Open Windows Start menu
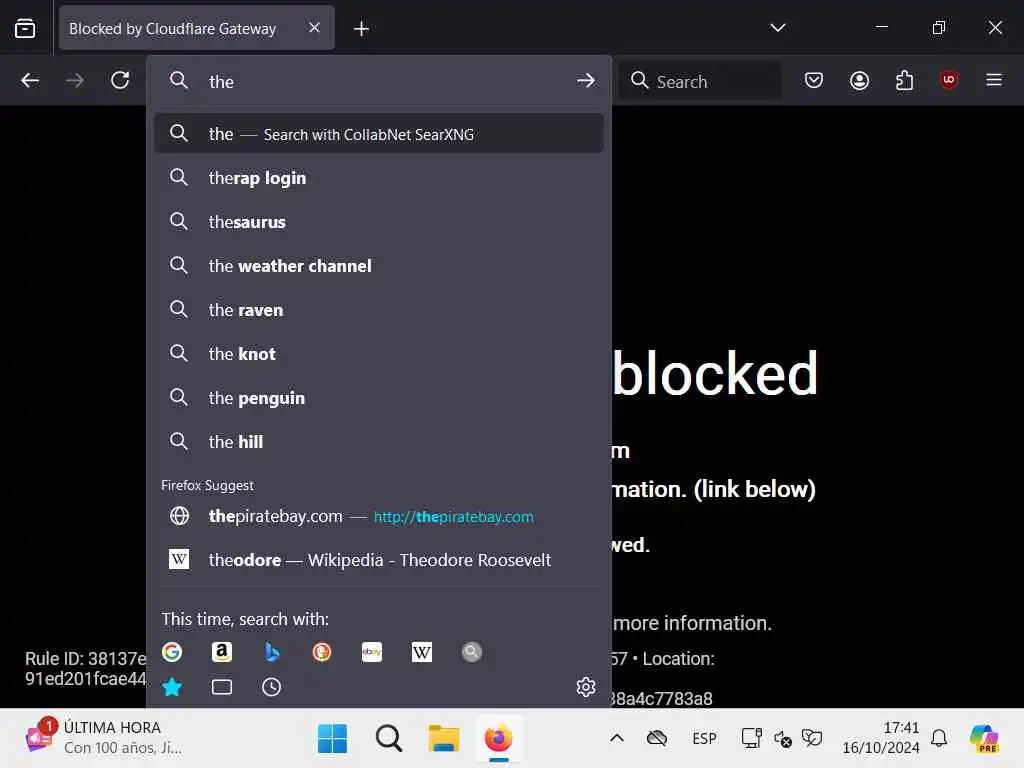The image size is (1024, 768). (x=332, y=739)
